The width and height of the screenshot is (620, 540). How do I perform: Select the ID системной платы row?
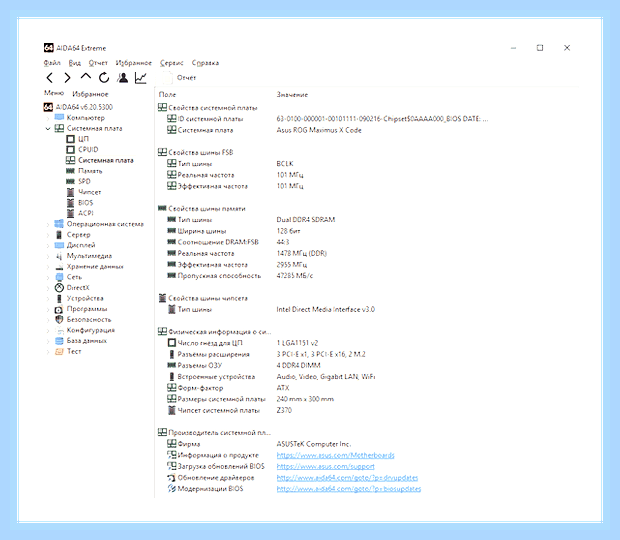point(328,119)
